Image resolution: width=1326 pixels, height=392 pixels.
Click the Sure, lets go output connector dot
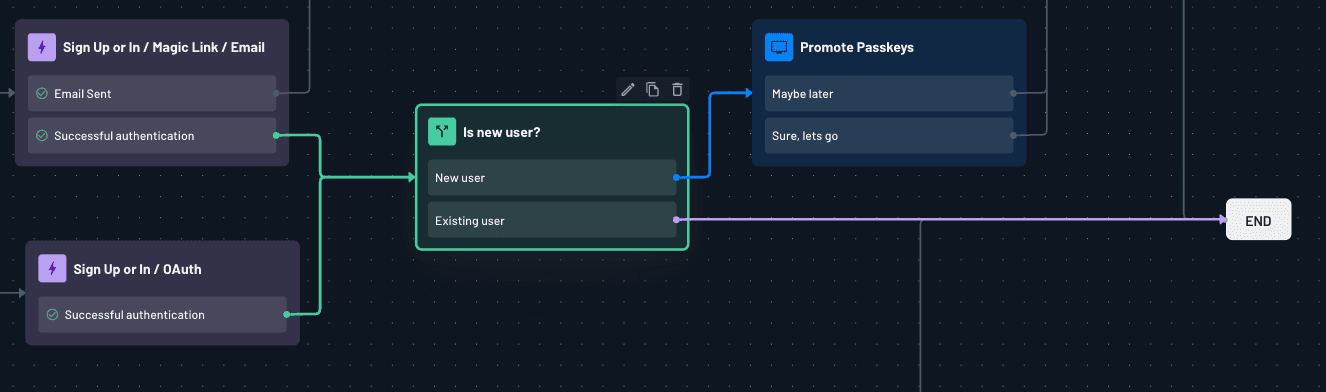(1014, 136)
